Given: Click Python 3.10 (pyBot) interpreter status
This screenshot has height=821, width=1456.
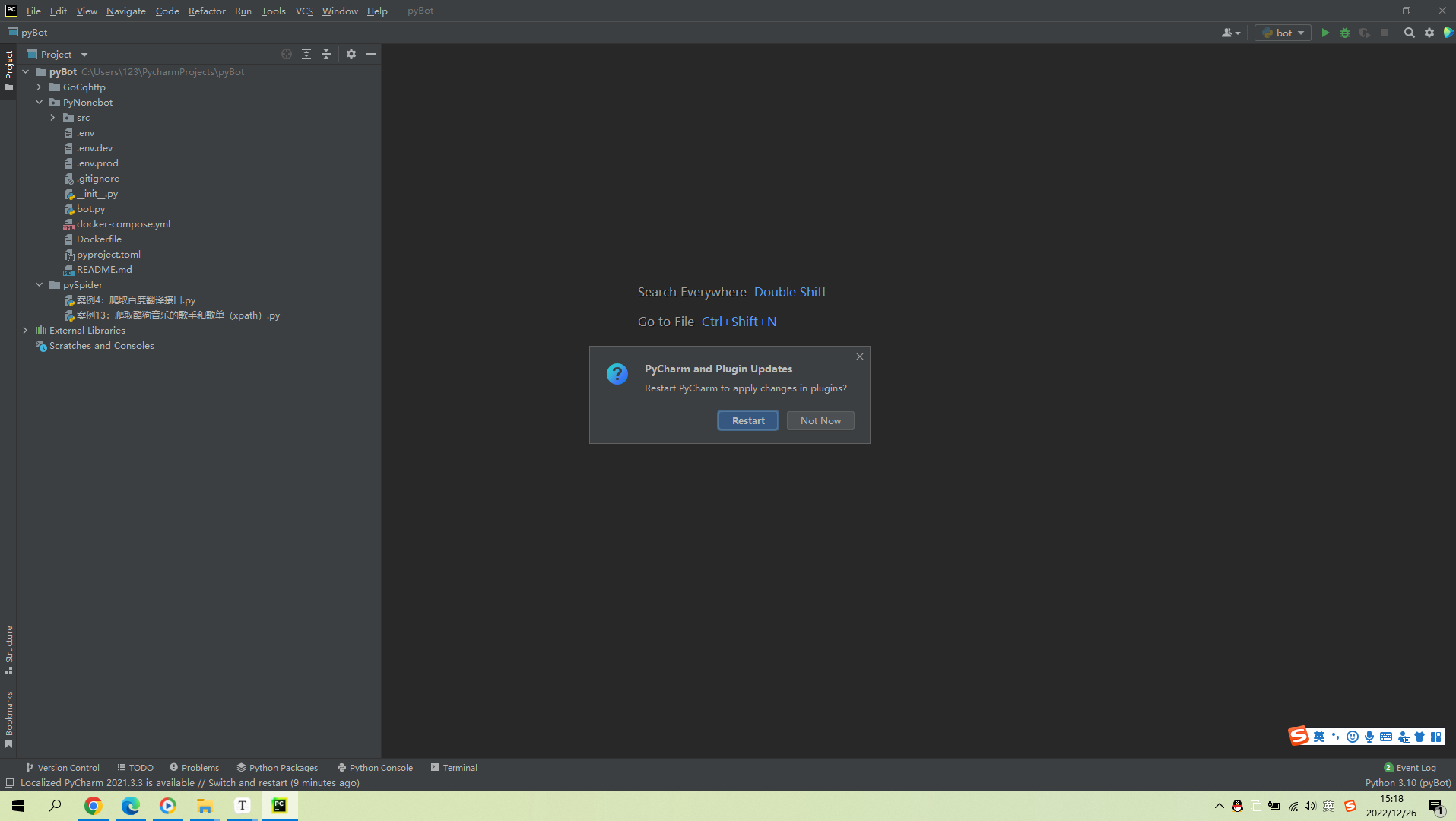Looking at the screenshot, I should (1407, 783).
